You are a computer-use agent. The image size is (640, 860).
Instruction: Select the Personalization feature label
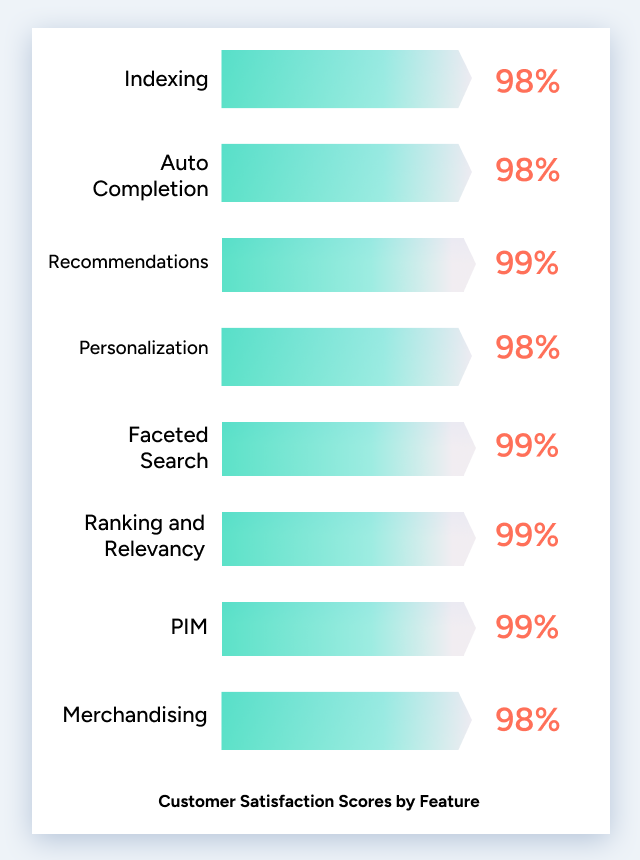coord(144,348)
